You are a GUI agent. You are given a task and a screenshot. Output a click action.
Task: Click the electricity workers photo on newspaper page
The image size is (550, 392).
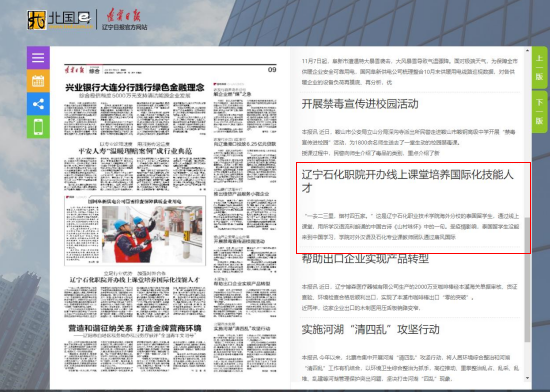(x=152, y=234)
